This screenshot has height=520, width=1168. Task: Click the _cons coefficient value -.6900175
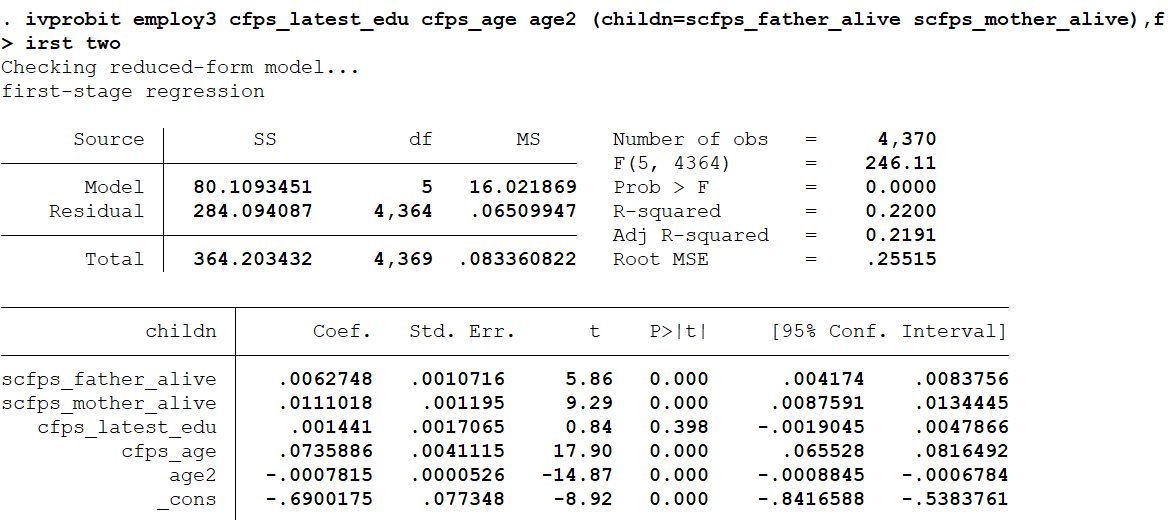318,499
